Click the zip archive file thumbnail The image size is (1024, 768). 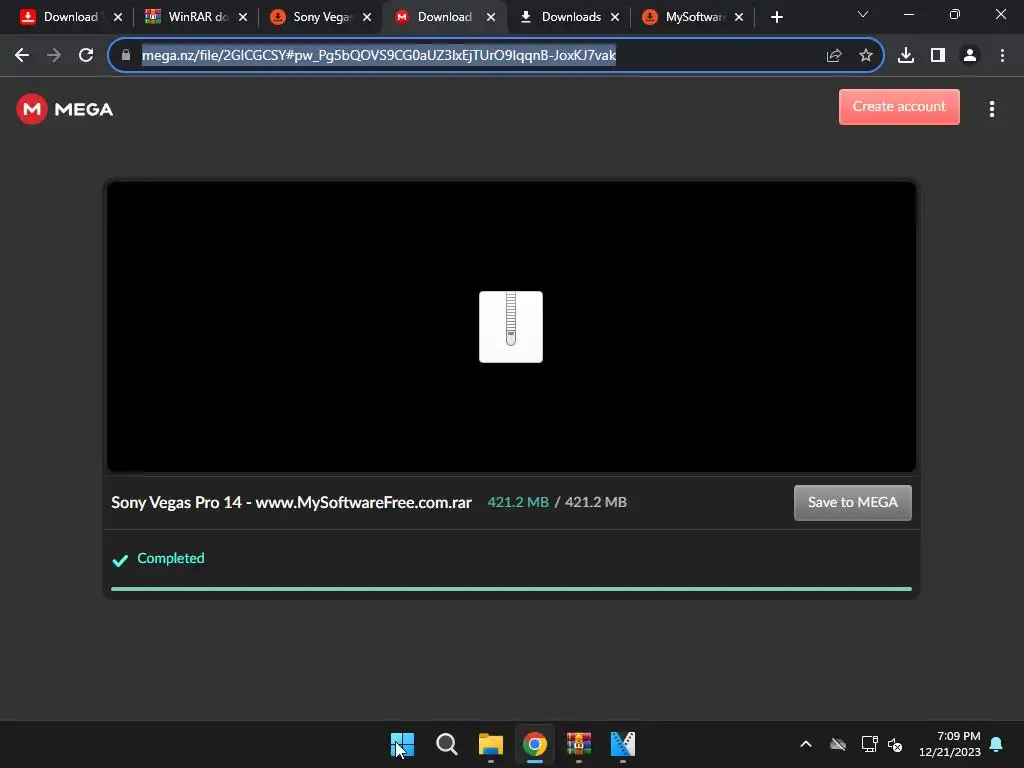click(511, 327)
